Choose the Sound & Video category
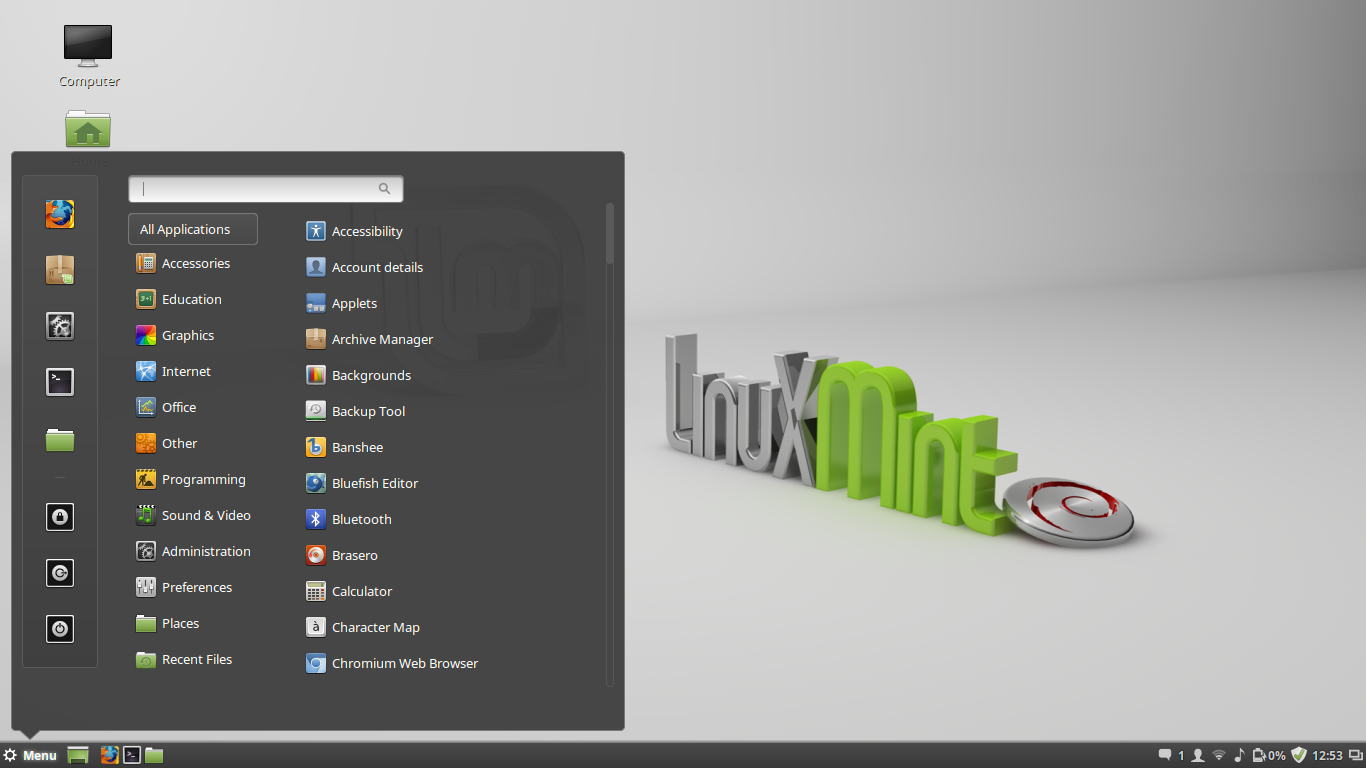 pyautogui.click(x=205, y=515)
